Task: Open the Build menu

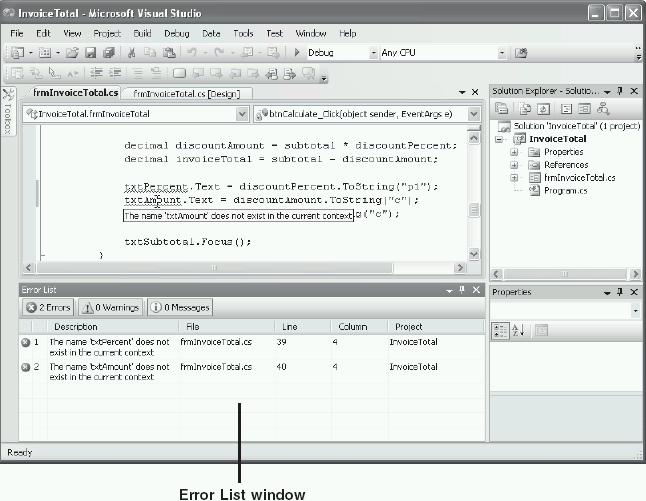Action: click(142, 33)
